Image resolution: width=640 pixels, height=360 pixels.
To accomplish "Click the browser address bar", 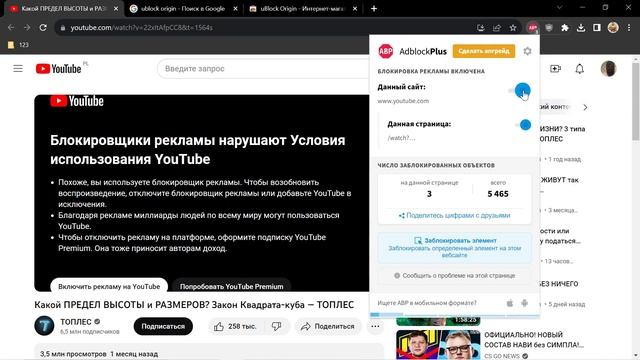I will tap(265, 28).
